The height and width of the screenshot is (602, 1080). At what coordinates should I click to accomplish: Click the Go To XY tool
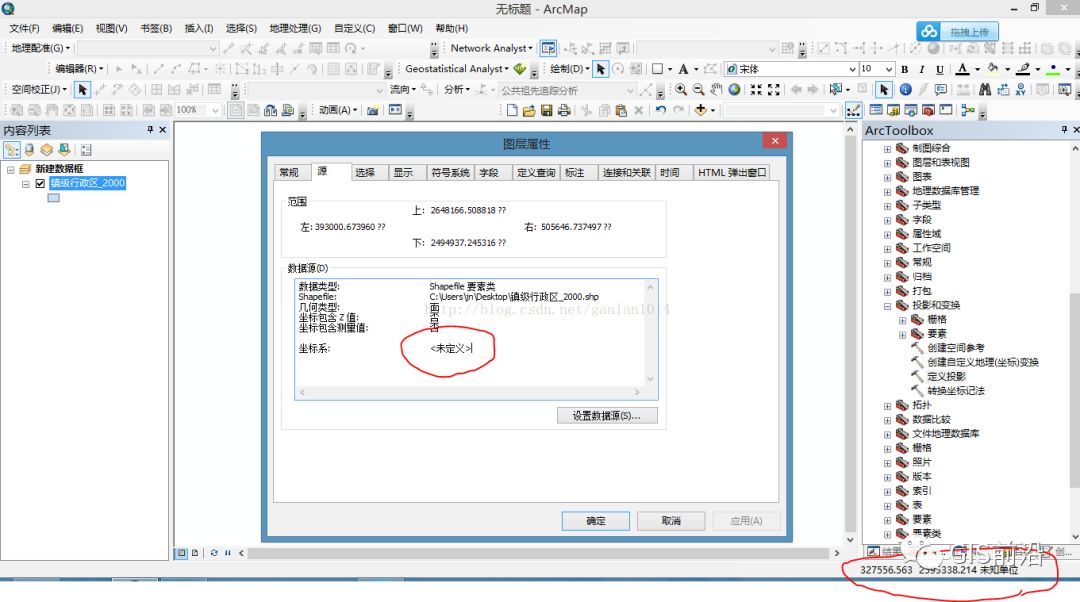tap(1021, 90)
